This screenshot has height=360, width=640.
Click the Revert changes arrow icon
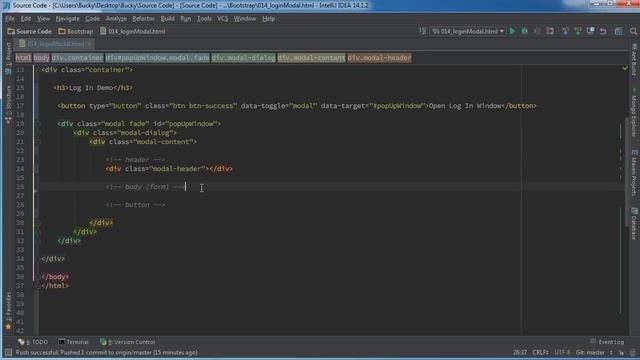pos(603,31)
